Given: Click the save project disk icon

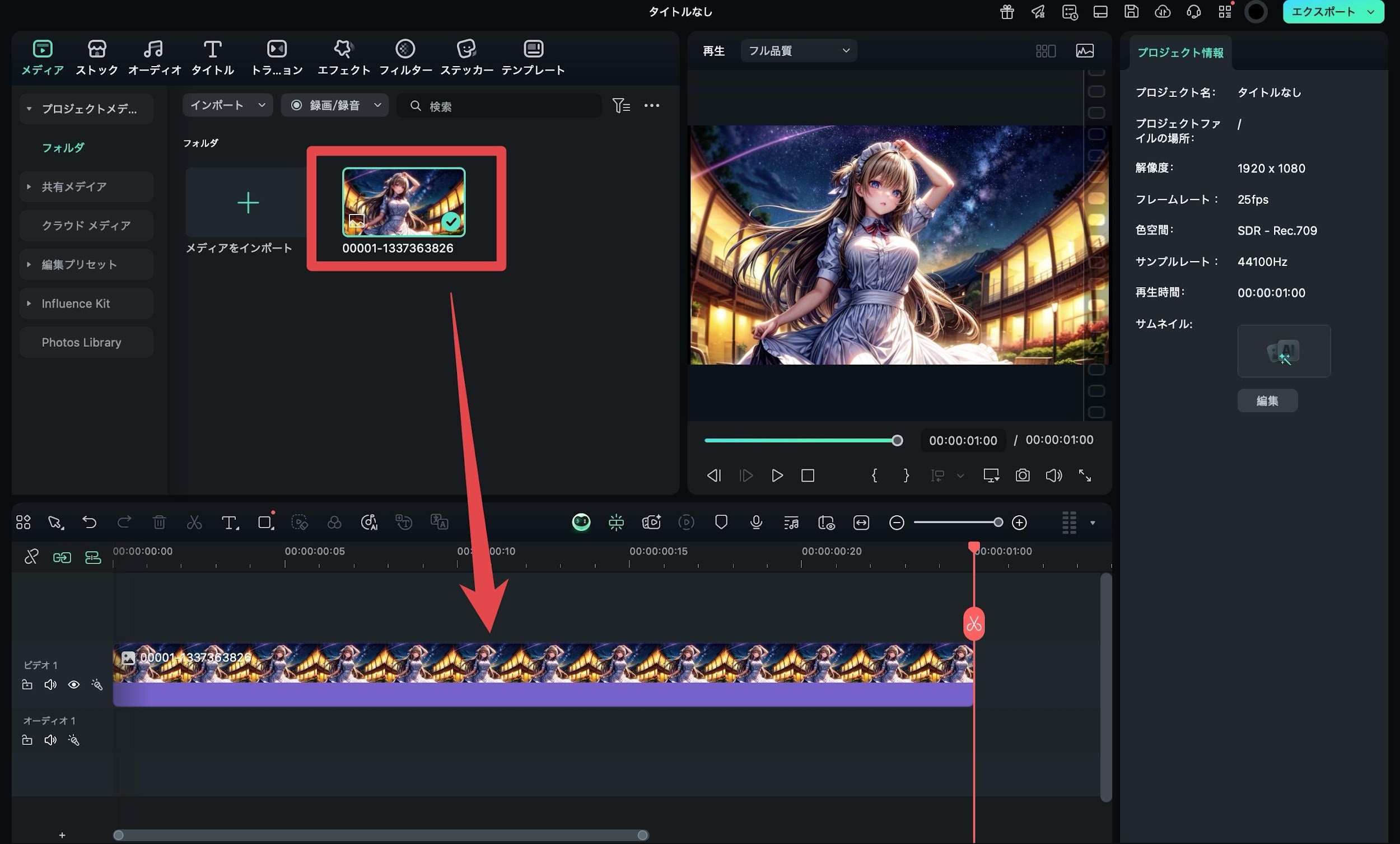Looking at the screenshot, I should 1131,11.
